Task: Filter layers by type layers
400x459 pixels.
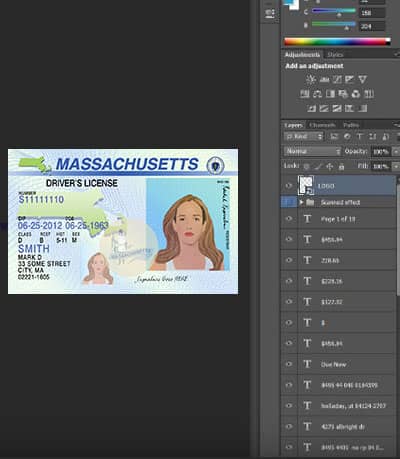Action: click(x=360, y=136)
